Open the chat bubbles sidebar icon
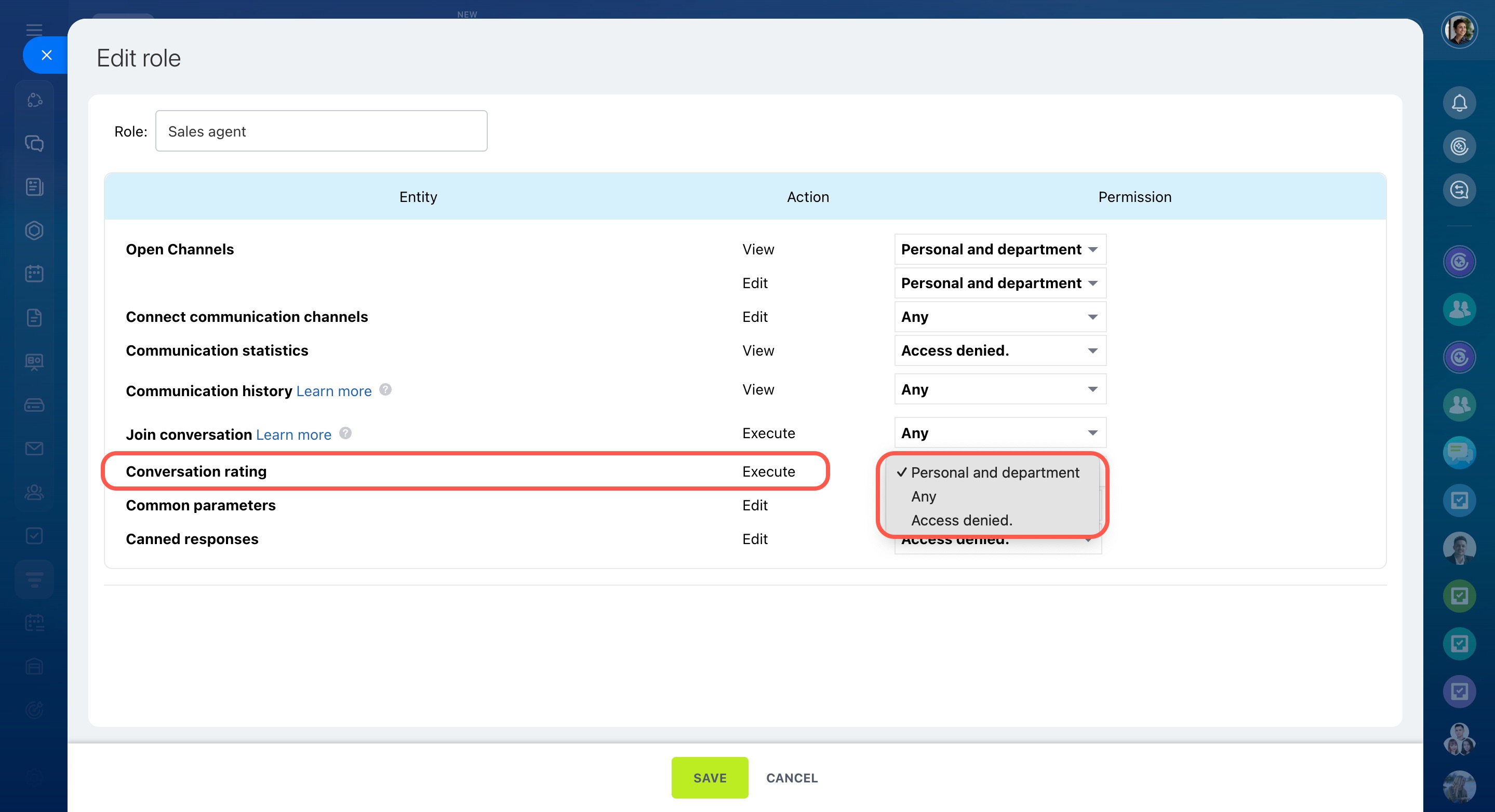1495x812 pixels. pos(34,143)
